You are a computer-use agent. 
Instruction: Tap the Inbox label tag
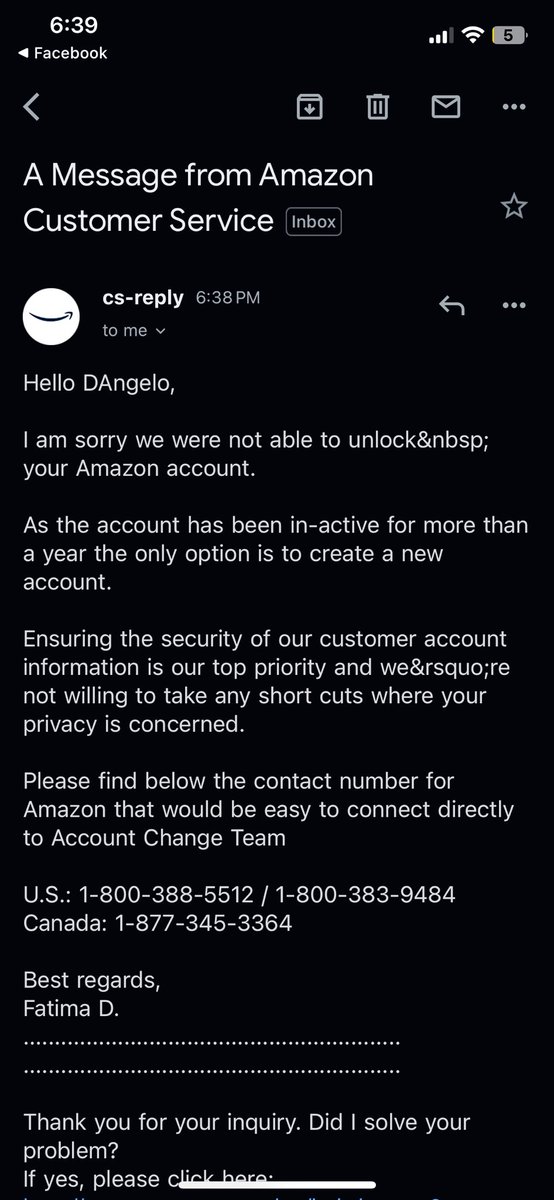click(314, 222)
